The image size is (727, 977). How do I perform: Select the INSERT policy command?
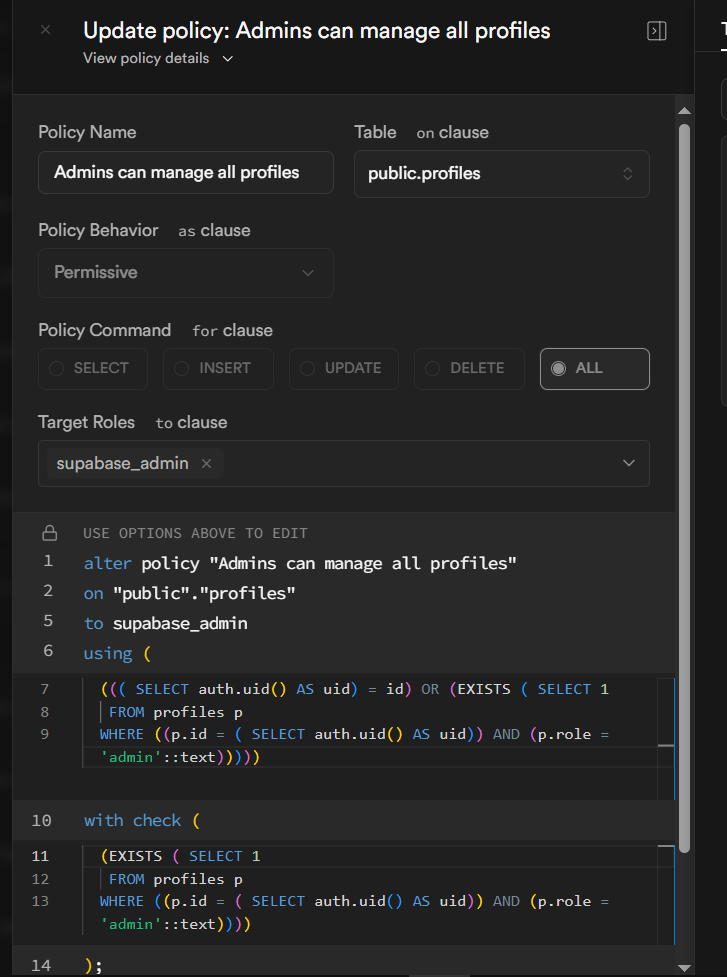point(218,369)
